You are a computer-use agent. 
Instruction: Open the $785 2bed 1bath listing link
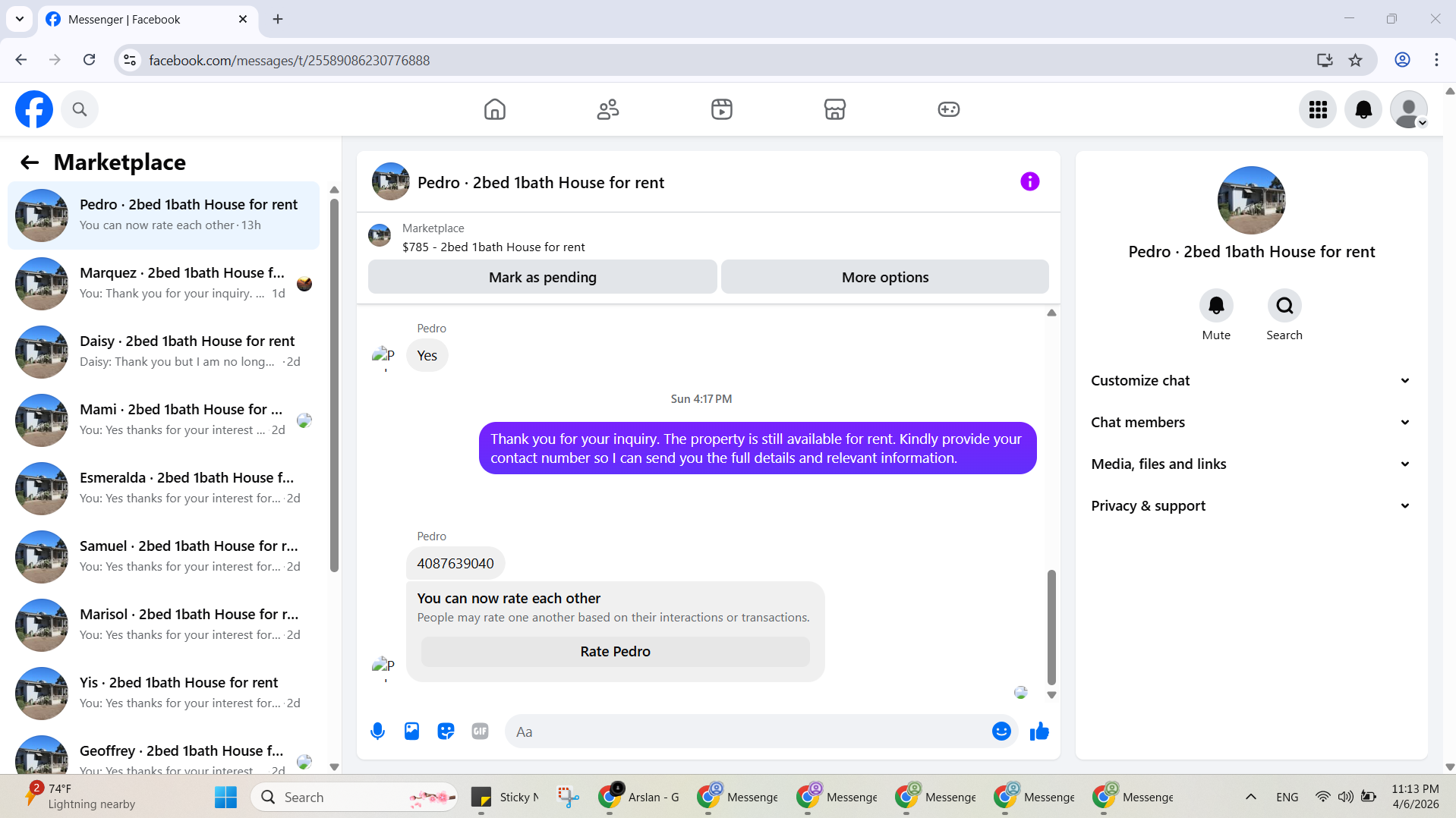493,247
